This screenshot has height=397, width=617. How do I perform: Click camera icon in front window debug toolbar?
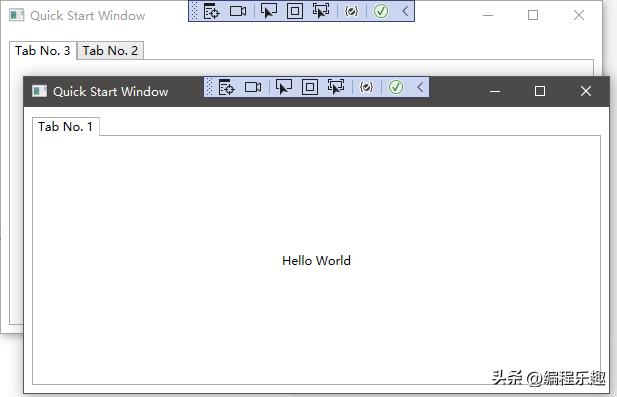(x=253, y=87)
